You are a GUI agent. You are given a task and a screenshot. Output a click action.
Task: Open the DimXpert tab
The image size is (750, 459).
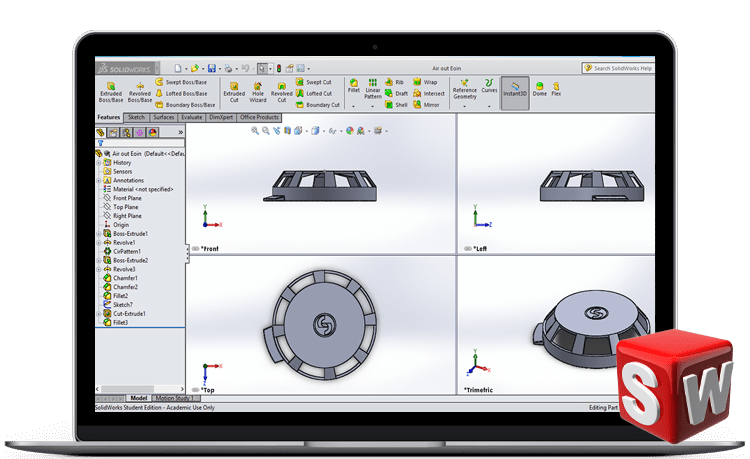pos(221,117)
